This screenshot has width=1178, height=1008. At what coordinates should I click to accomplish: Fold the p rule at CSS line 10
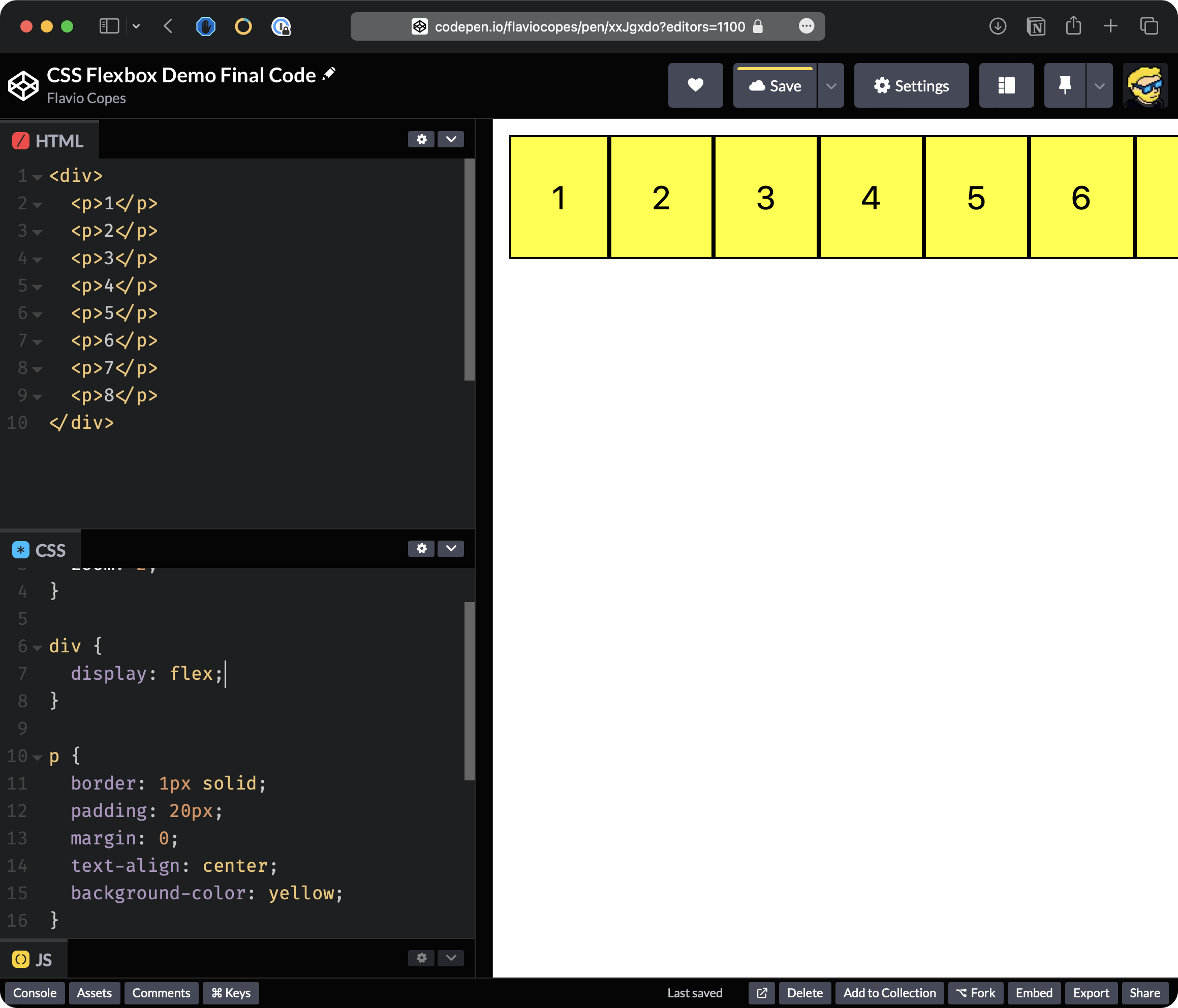(38, 758)
